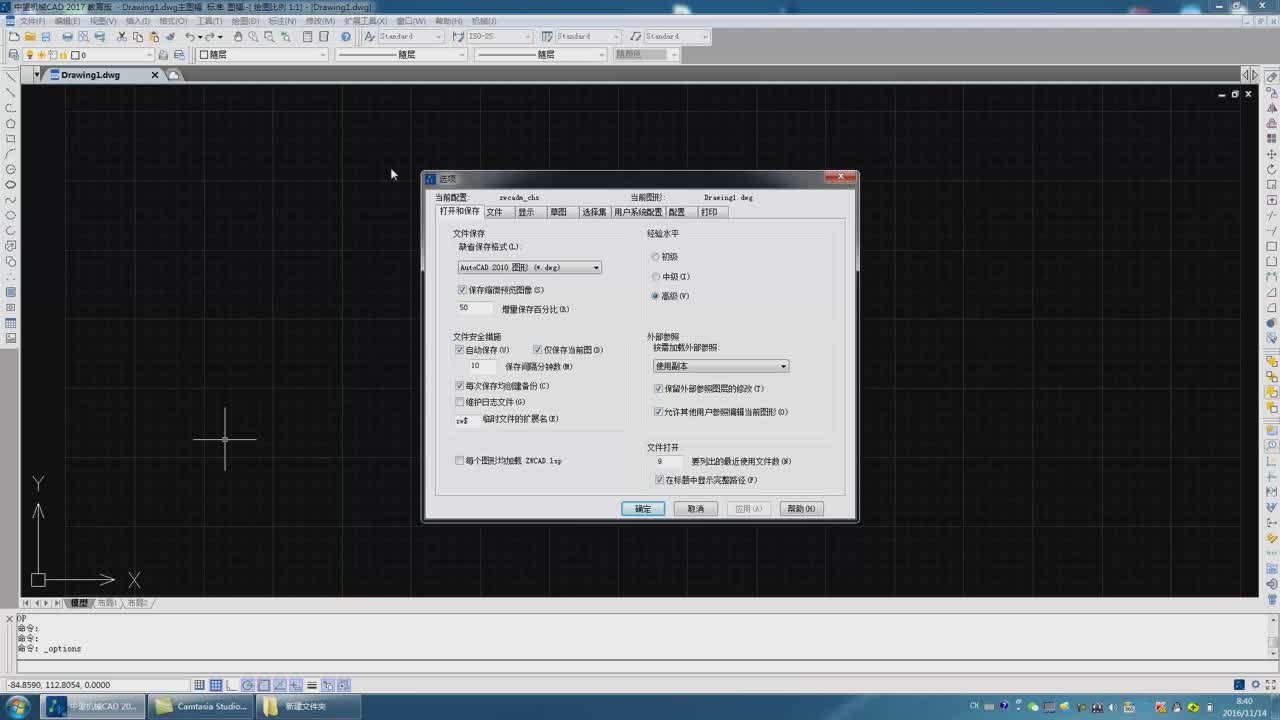Click the Cut scissors icon
The image size is (1280, 720).
click(122, 37)
